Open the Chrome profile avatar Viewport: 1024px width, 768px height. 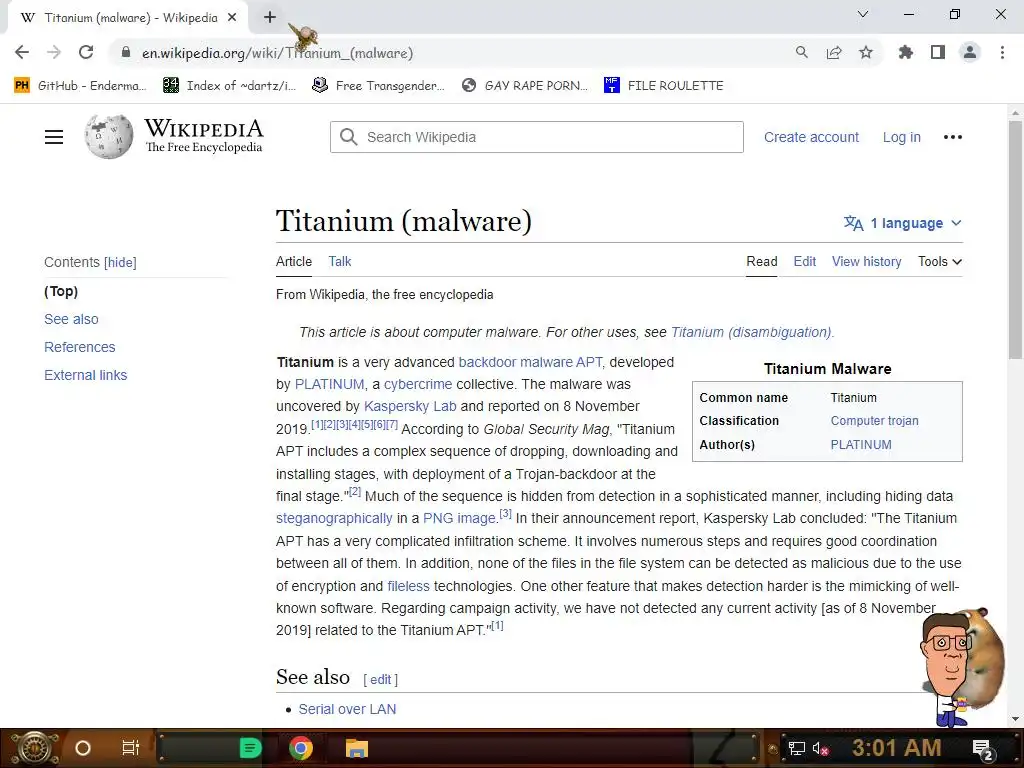970,52
